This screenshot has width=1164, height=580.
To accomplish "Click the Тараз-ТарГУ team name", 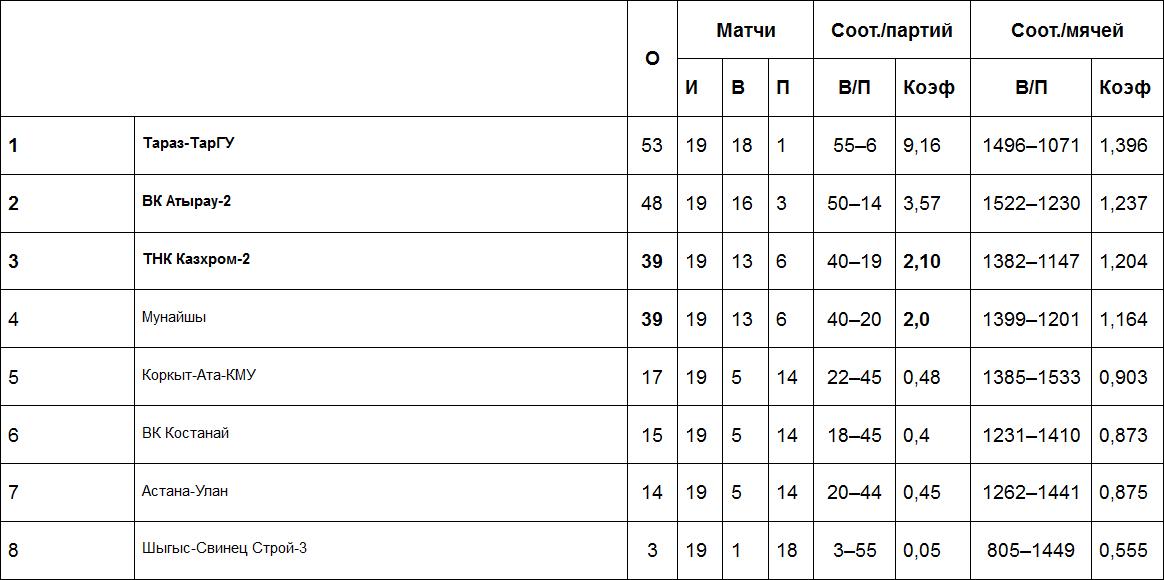I will [189, 143].
